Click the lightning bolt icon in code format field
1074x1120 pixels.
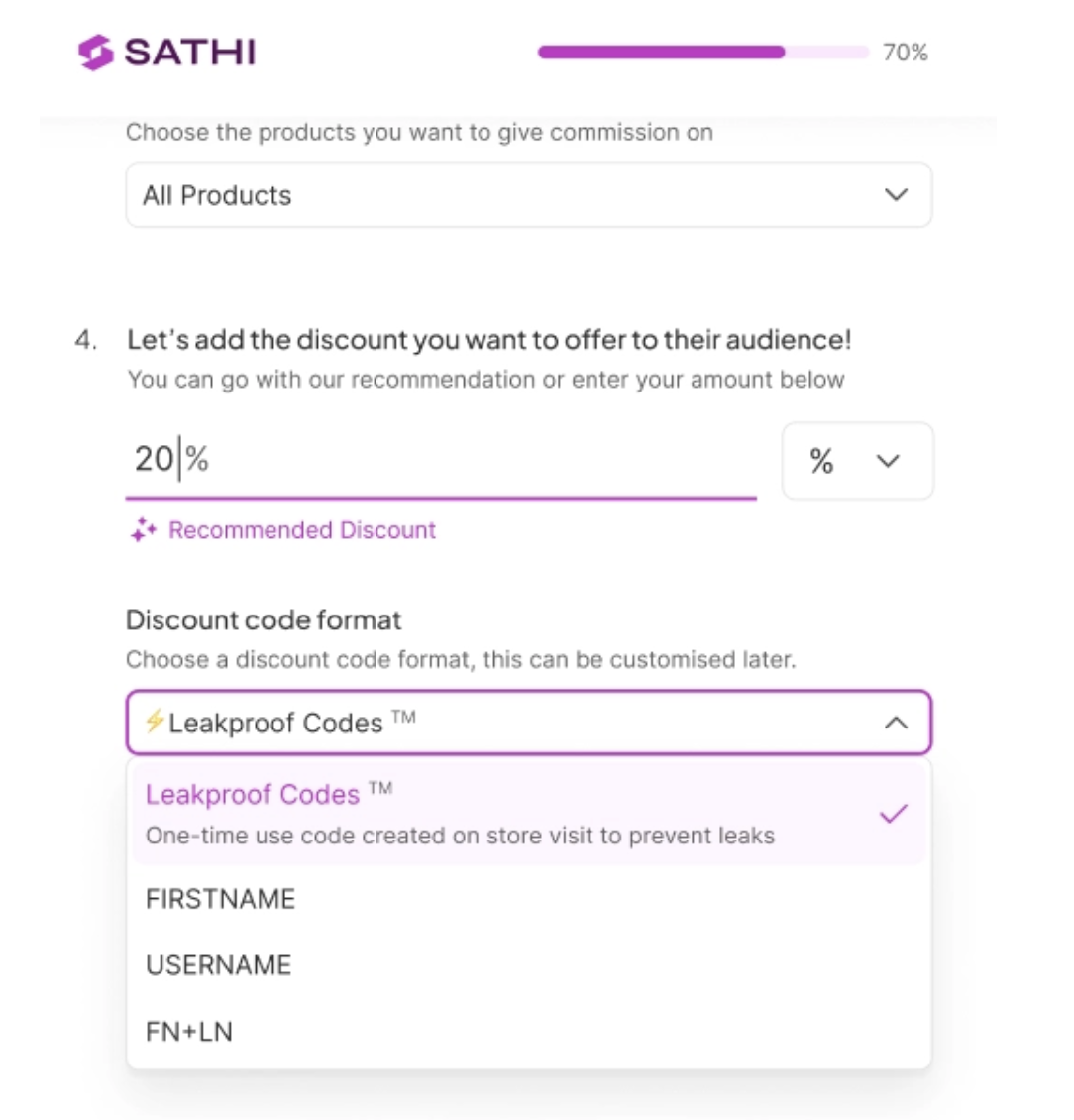point(155,722)
